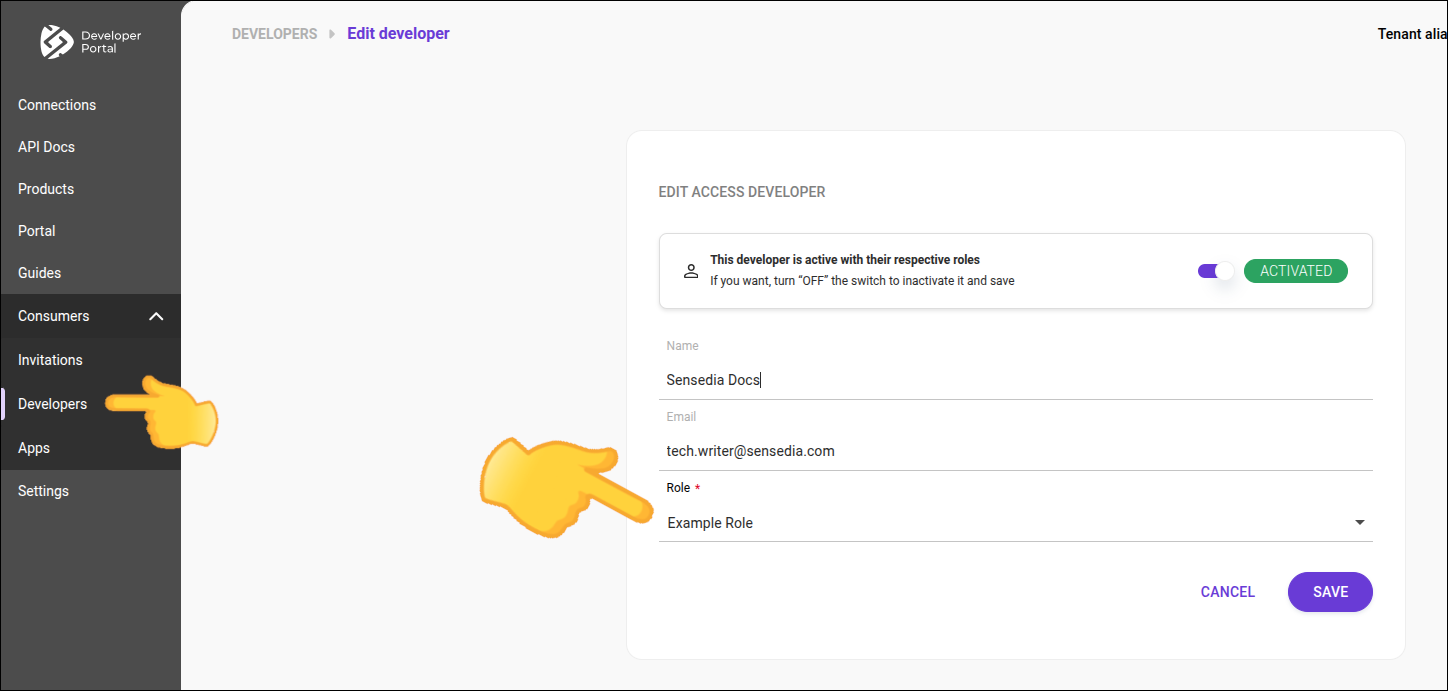Navigate to the Products section
The width and height of the screenshot is (1448, 691).
pos(46,188)
